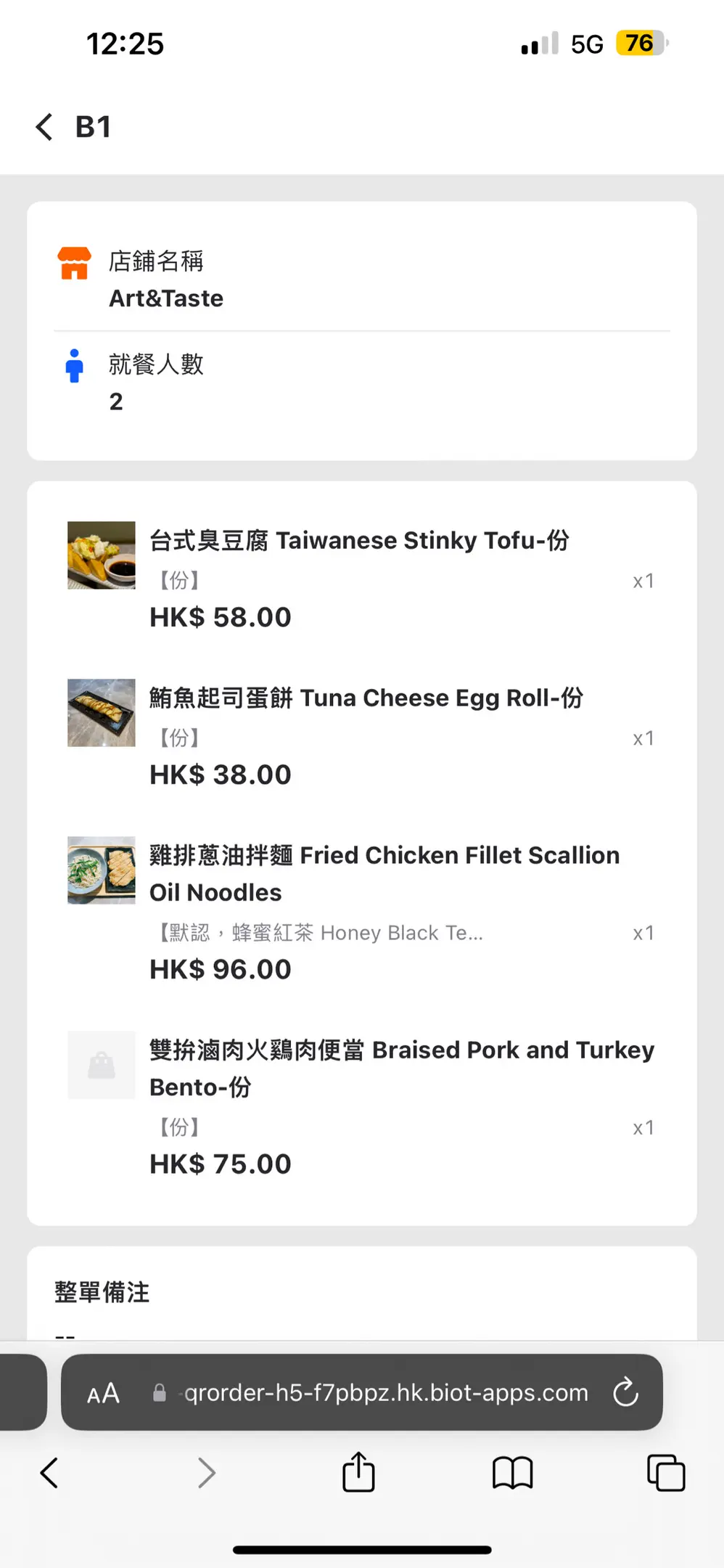The image size is (724, 1568).
Task: Tap the orange store icon
Action: (74, 264)
